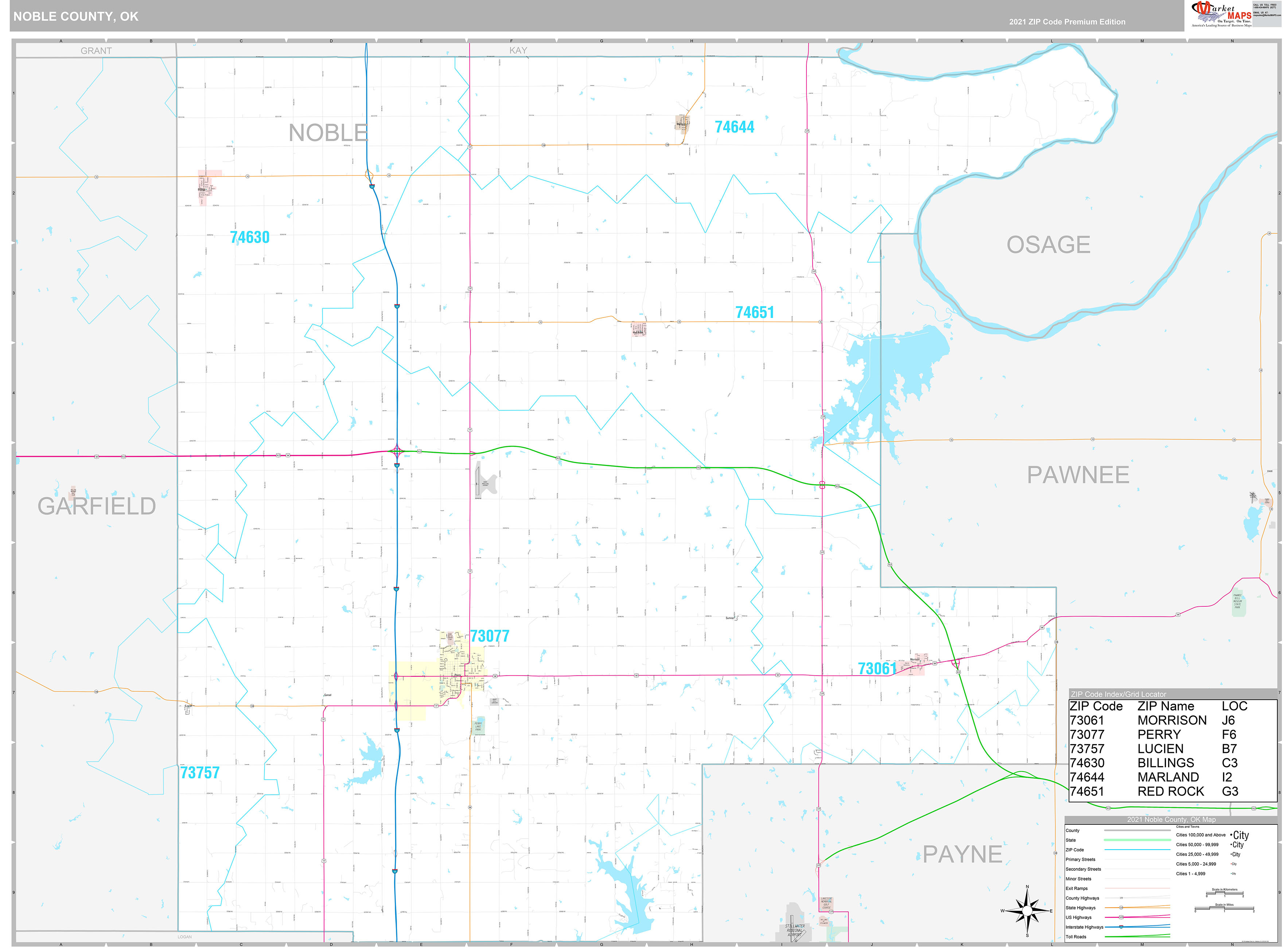Click the Cities and Towns legend section title

coord(1188,826)
